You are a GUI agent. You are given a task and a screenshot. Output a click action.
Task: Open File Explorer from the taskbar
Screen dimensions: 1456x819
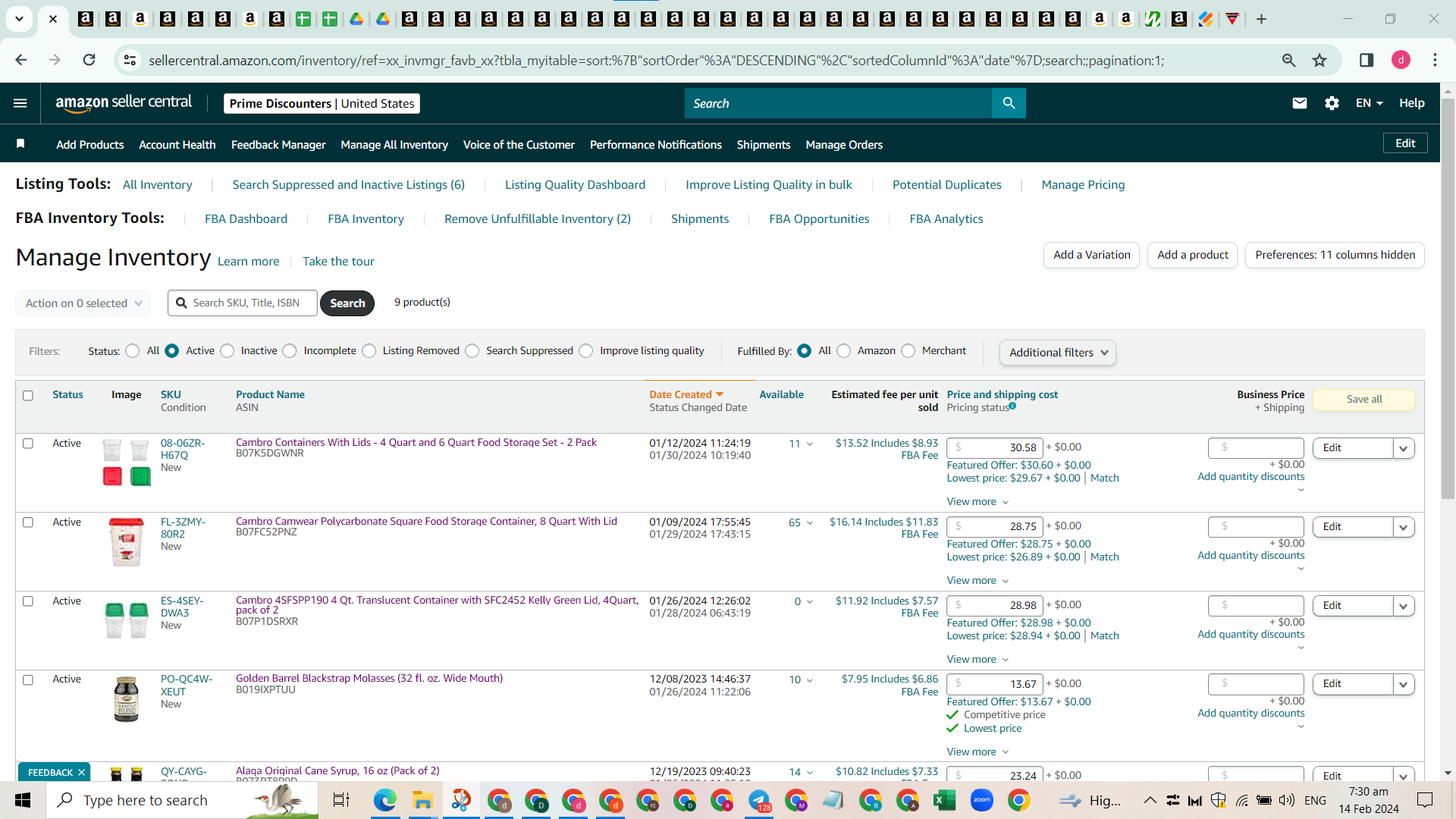tap(422, 800)
